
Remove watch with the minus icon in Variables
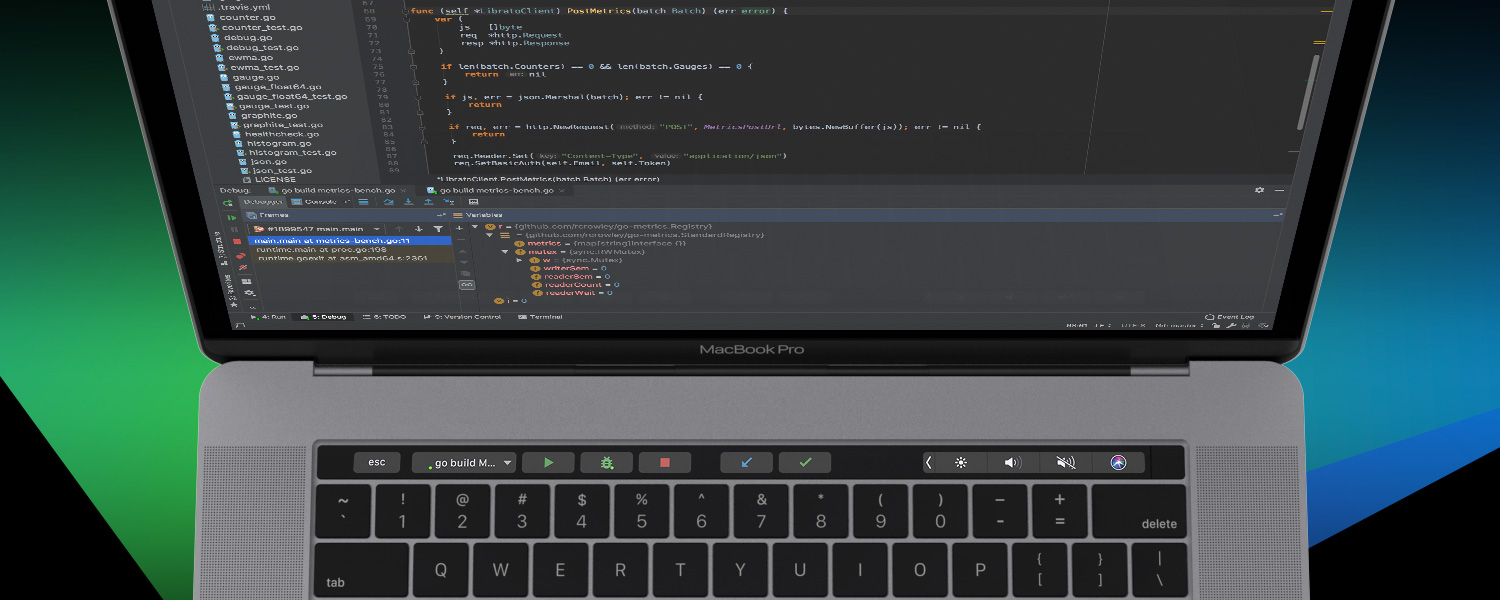click(x=461, y=240)
